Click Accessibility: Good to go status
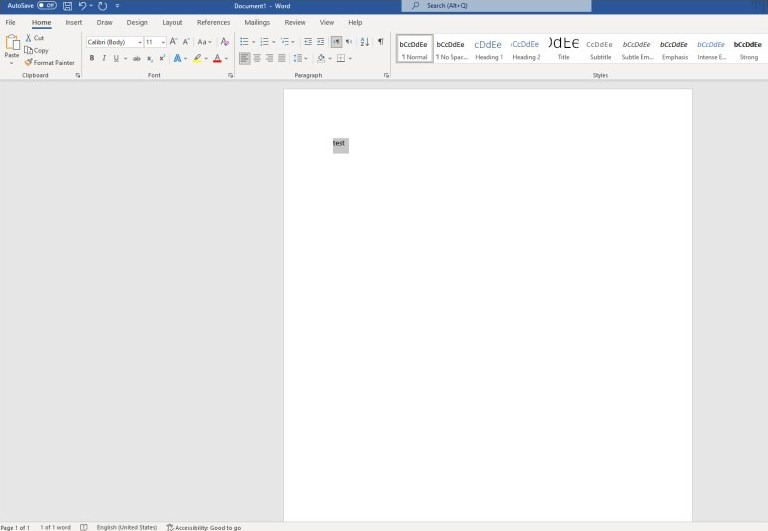 point(204,528)
